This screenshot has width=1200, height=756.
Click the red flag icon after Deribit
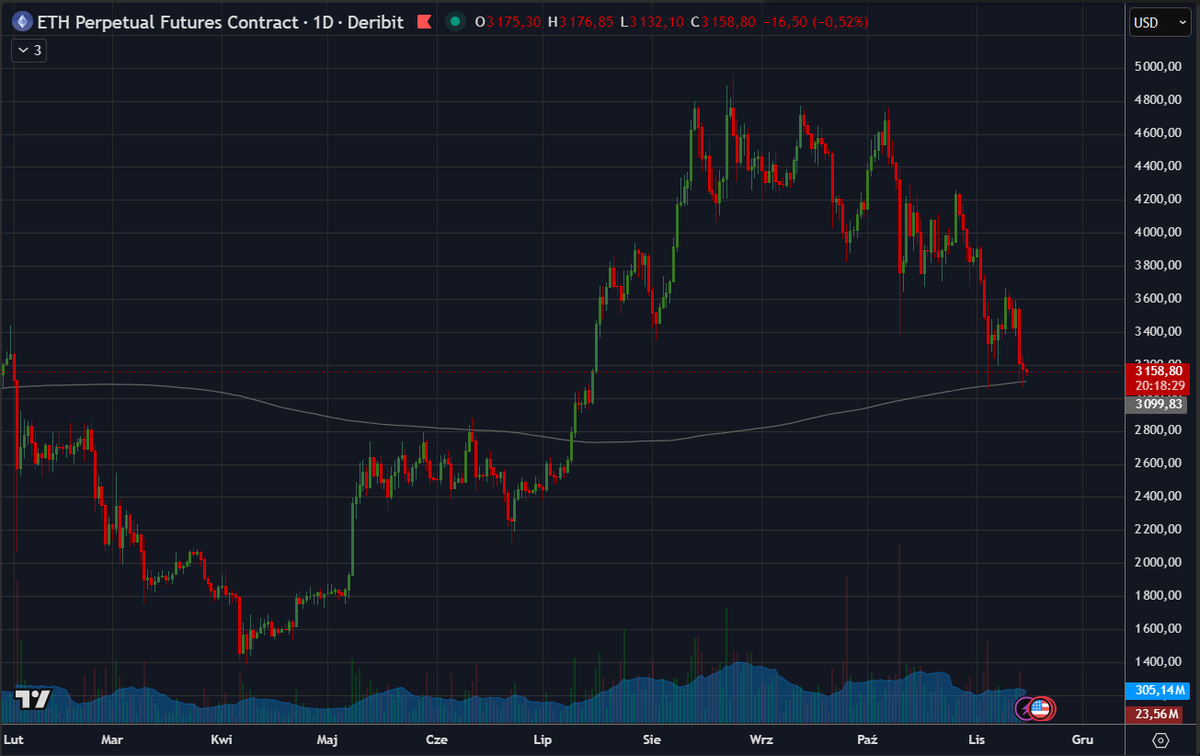click(x=425, y=21)
